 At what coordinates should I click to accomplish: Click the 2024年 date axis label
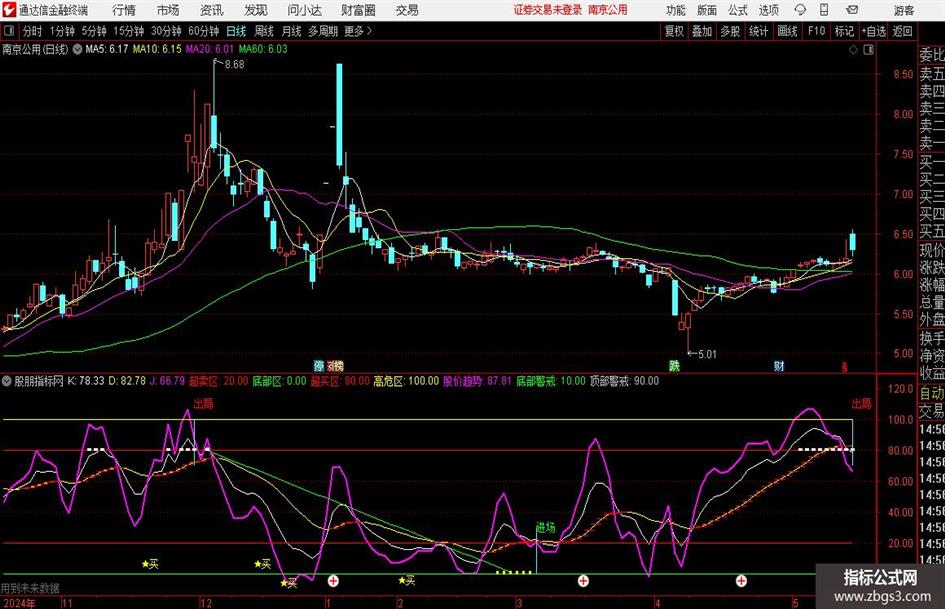coord(18,603)
